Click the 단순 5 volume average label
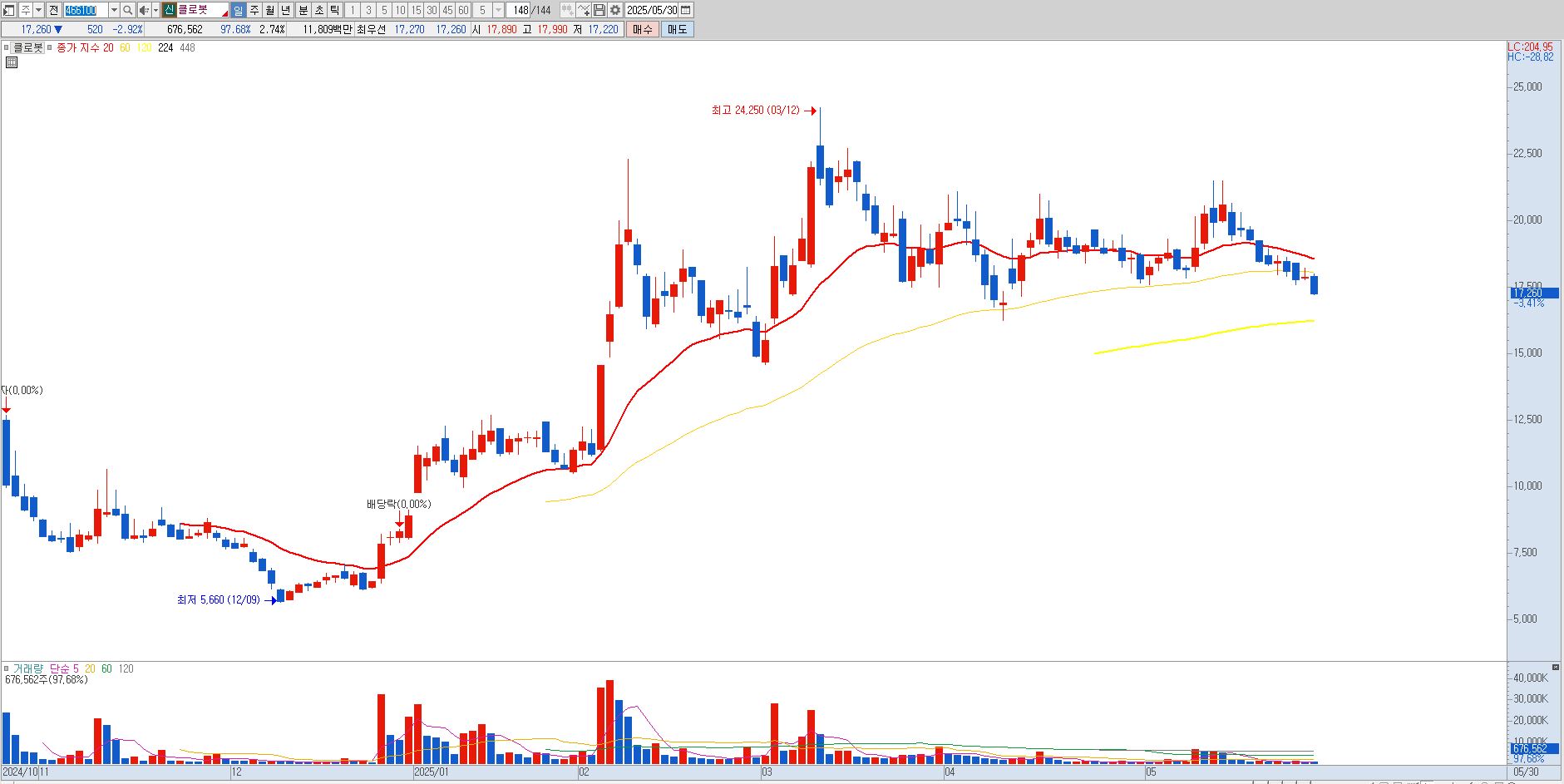Viewport: 1564px width, 784px height. click(64, 668)
